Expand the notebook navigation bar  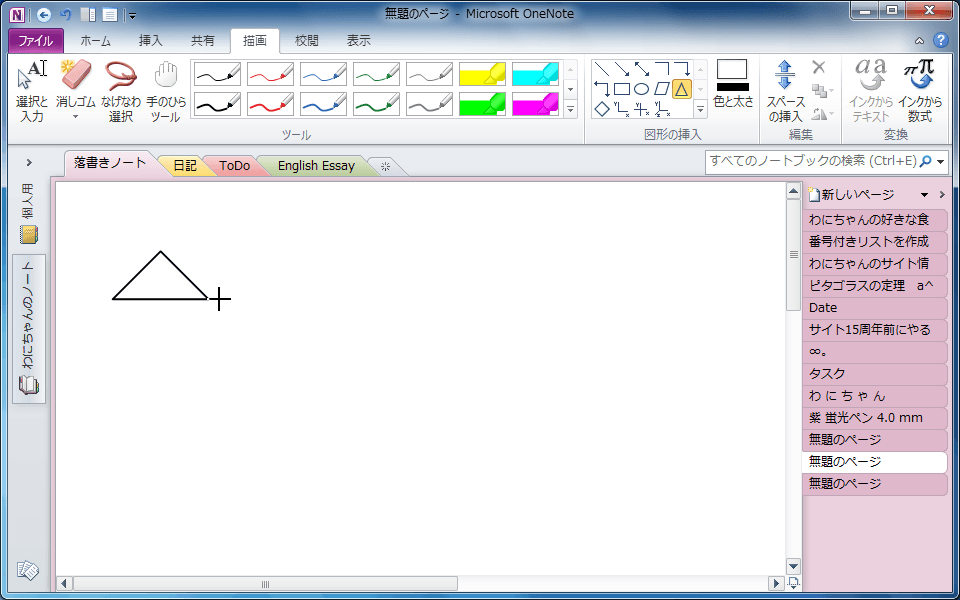point(29,162)
